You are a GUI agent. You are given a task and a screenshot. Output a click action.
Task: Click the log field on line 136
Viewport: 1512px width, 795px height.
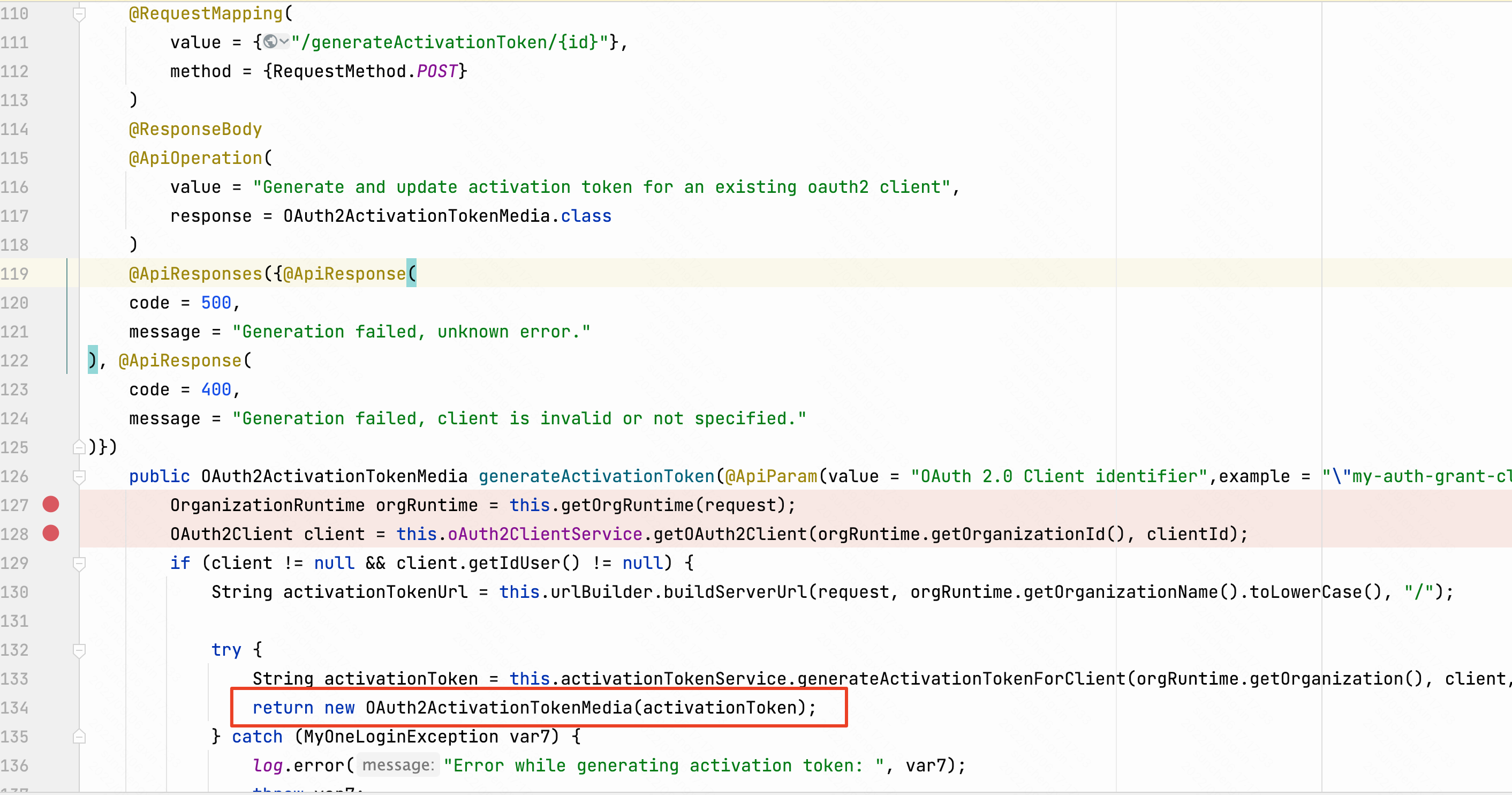pos(268,766)
